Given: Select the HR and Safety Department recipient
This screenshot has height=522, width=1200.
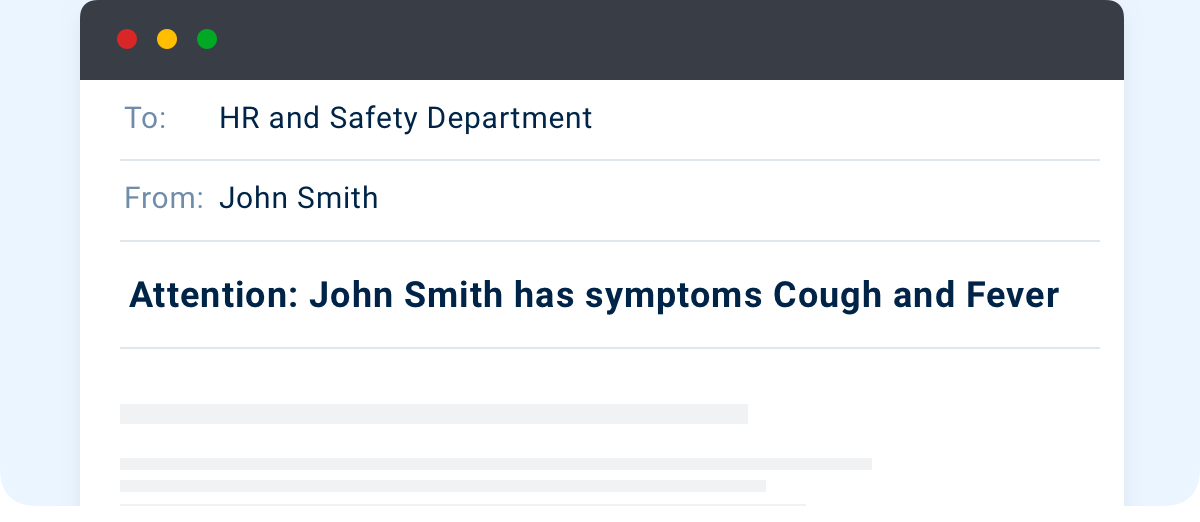Looking at the screenshot, I should click(x=406, y=118).
